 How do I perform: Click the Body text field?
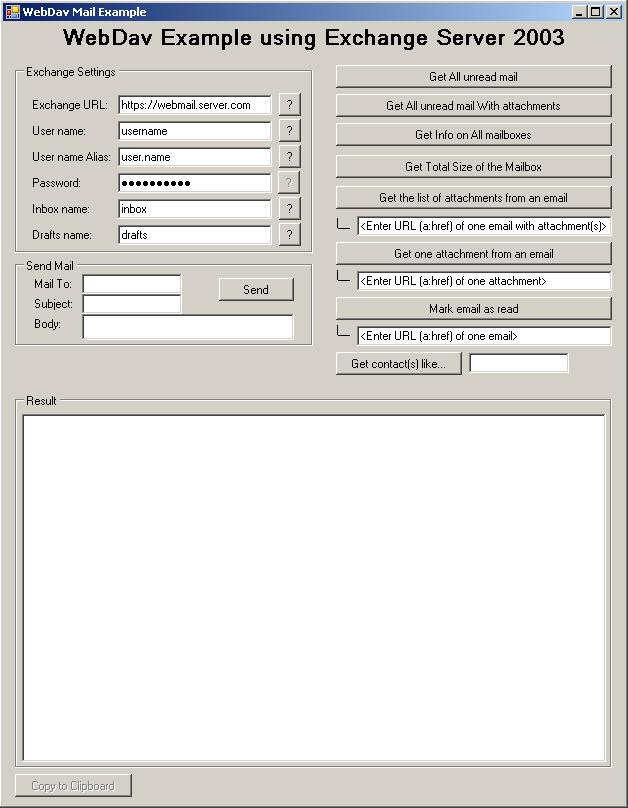(x=188, y=327)
